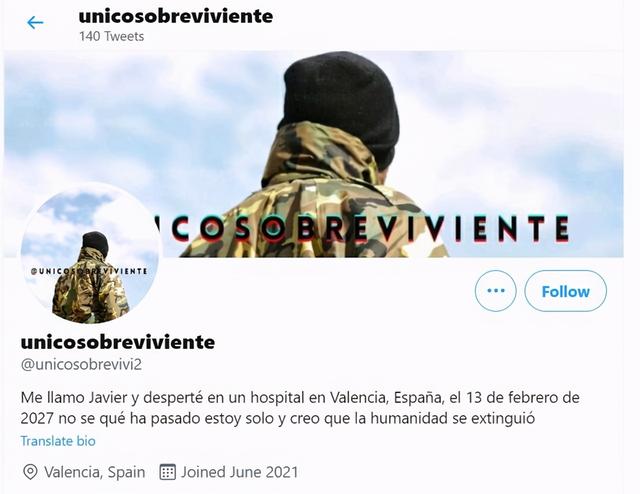Open the three-dots more options menu
640x494 pixels.
coord(496,291)
